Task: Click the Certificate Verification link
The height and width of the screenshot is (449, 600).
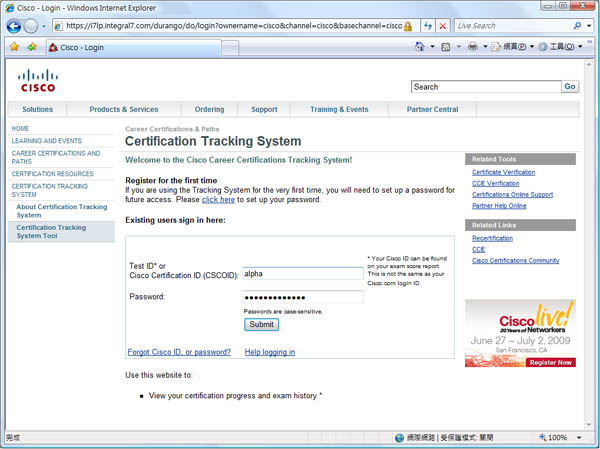Action: 503,172
